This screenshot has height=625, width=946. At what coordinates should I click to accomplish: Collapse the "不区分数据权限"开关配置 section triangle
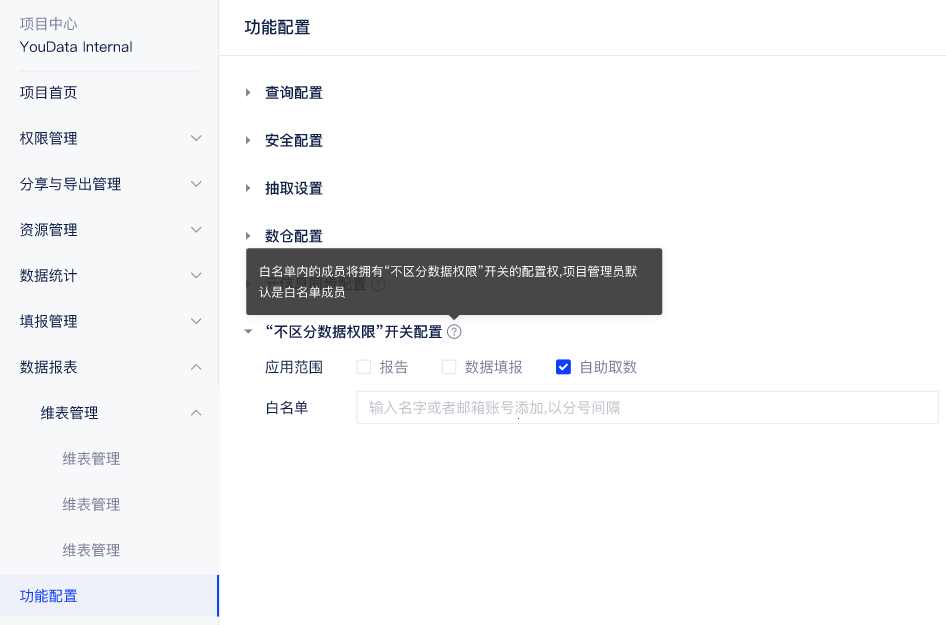point(248,332)
